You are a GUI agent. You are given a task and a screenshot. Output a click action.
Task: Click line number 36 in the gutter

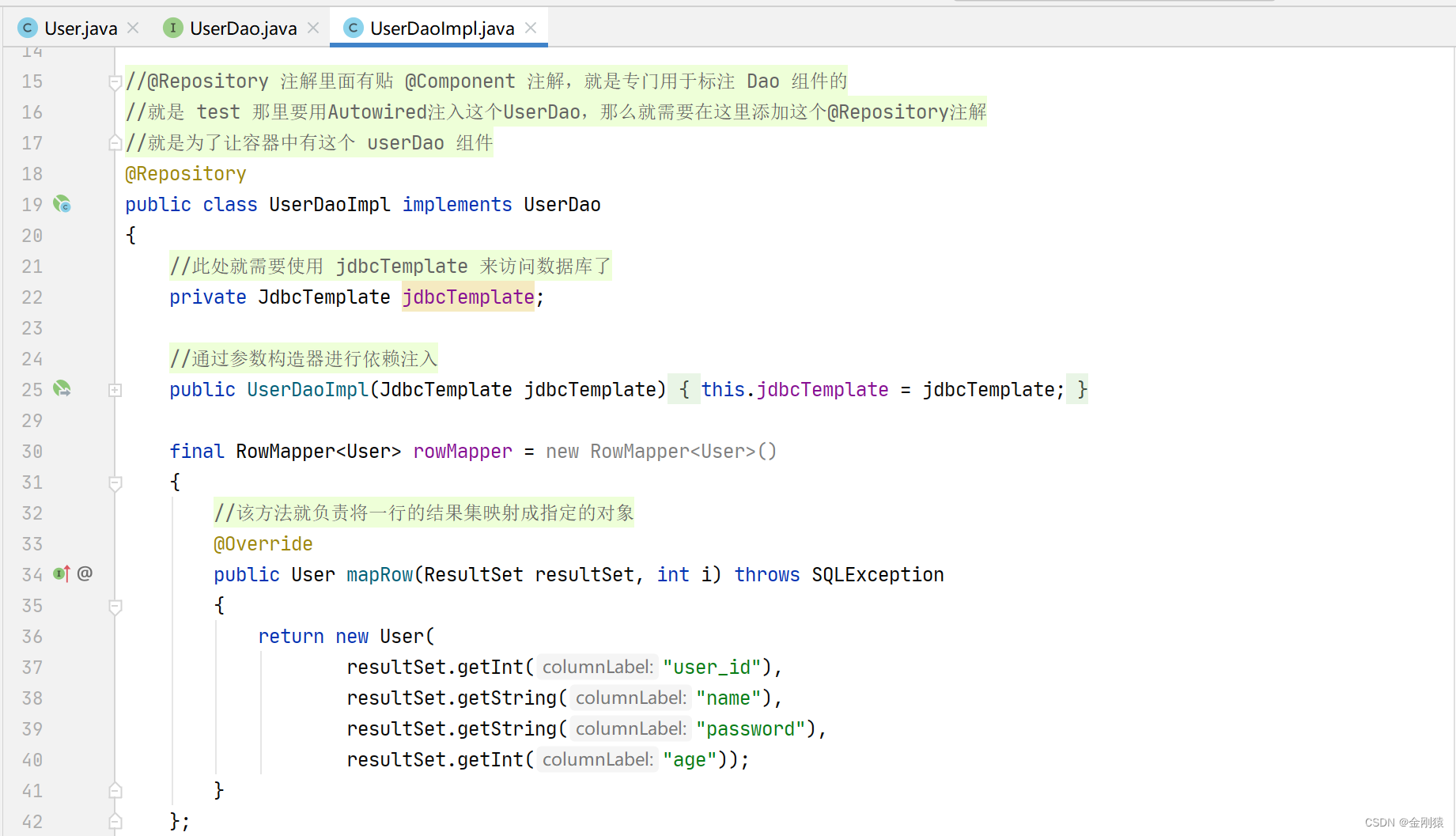tap(32, 637)
